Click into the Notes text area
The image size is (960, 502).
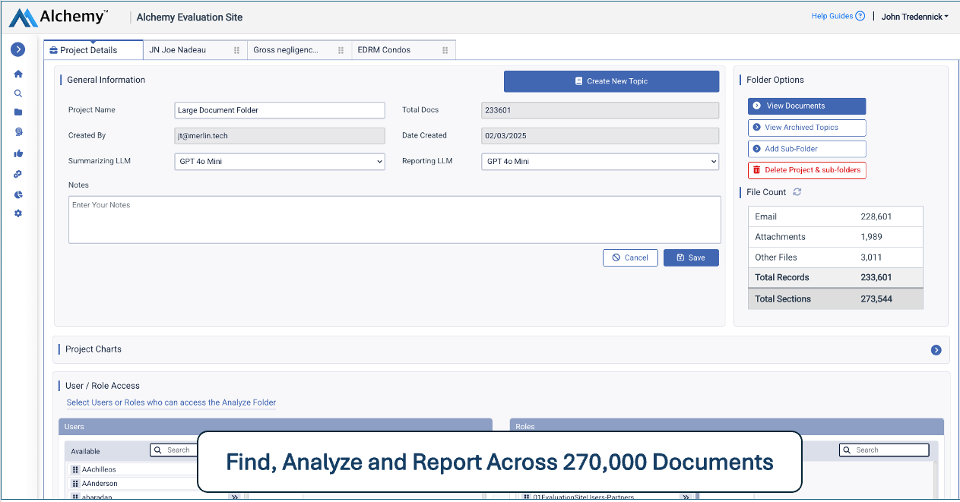(394, 219)
